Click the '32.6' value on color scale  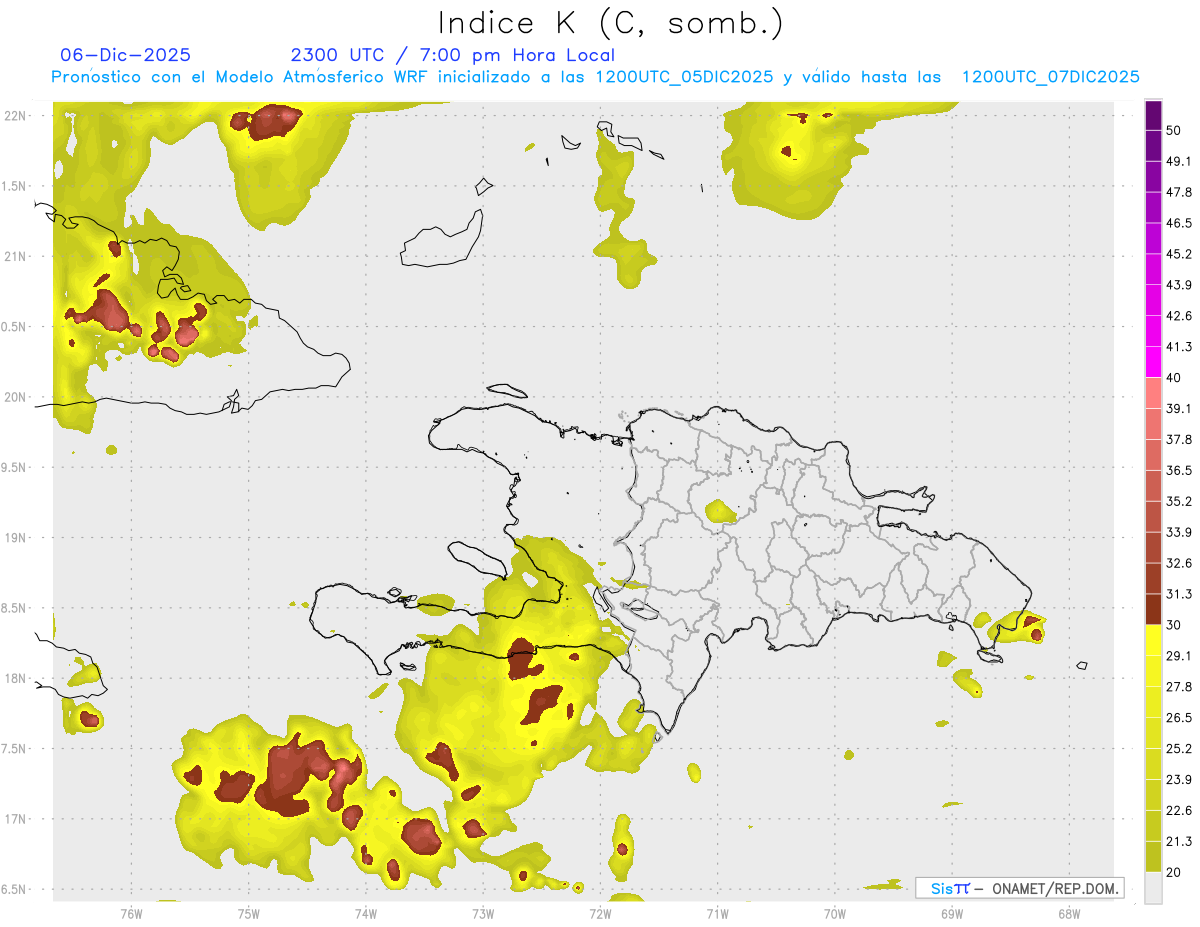pyautogui.click(x=1179, y=563)
